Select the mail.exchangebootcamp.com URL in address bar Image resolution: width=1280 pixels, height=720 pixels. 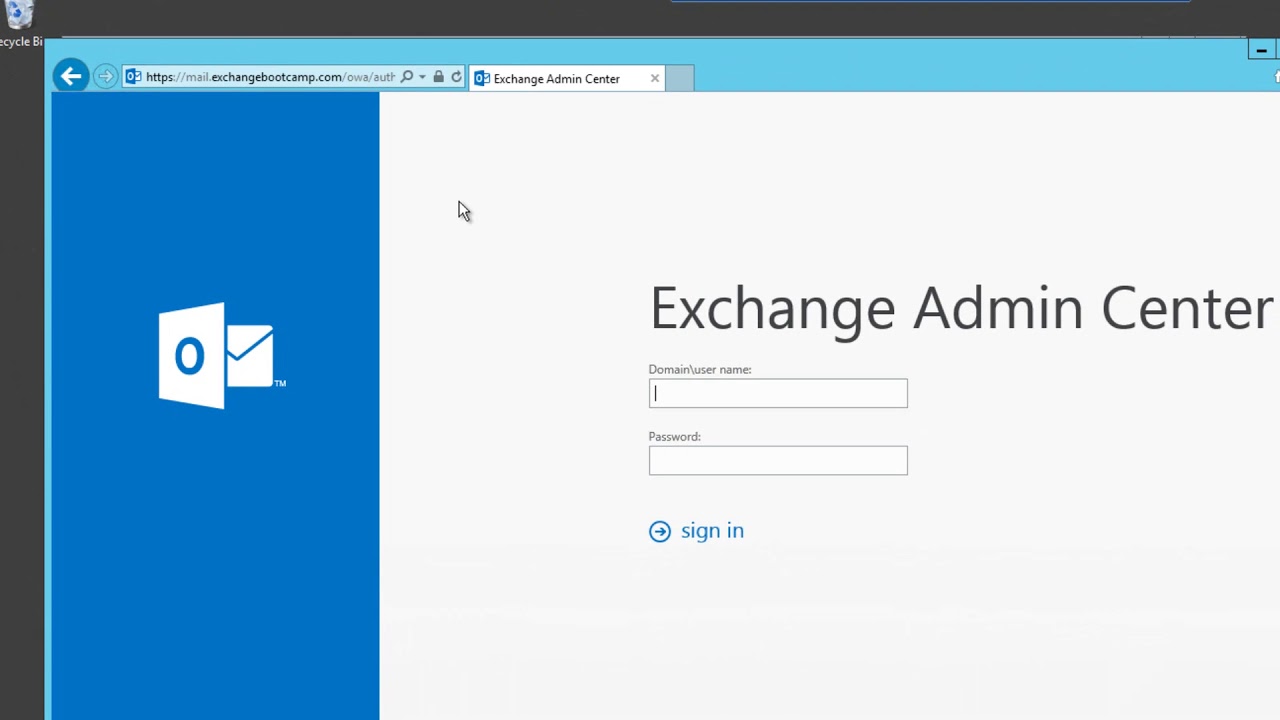270,77
